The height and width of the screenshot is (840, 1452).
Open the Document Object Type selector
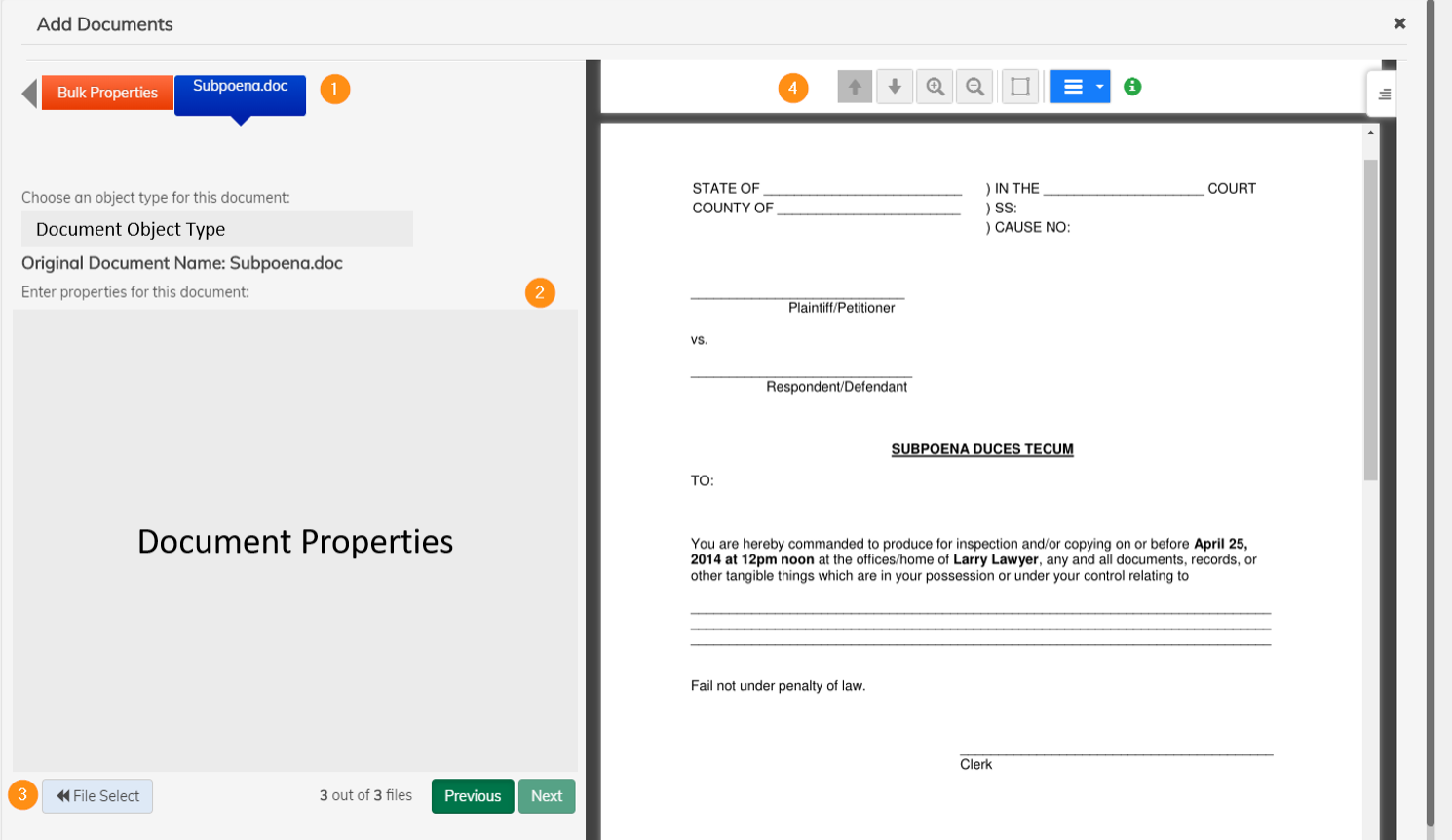[x=217, y=229]
